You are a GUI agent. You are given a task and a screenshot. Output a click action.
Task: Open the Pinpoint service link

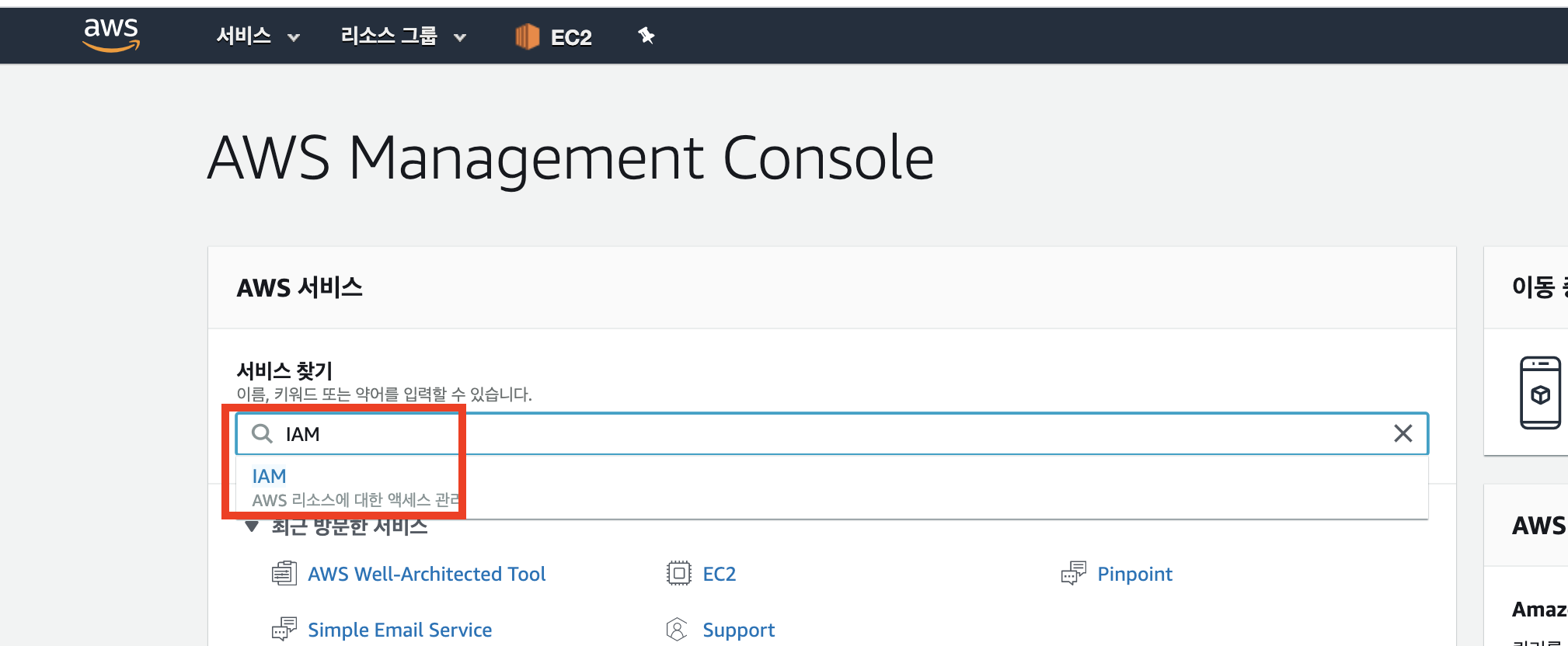[x=1134, y=574]
